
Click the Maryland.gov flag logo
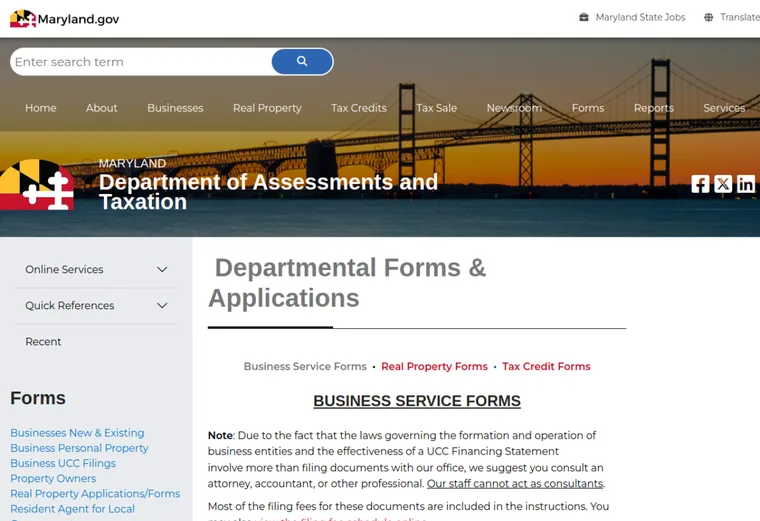(23, 18)
